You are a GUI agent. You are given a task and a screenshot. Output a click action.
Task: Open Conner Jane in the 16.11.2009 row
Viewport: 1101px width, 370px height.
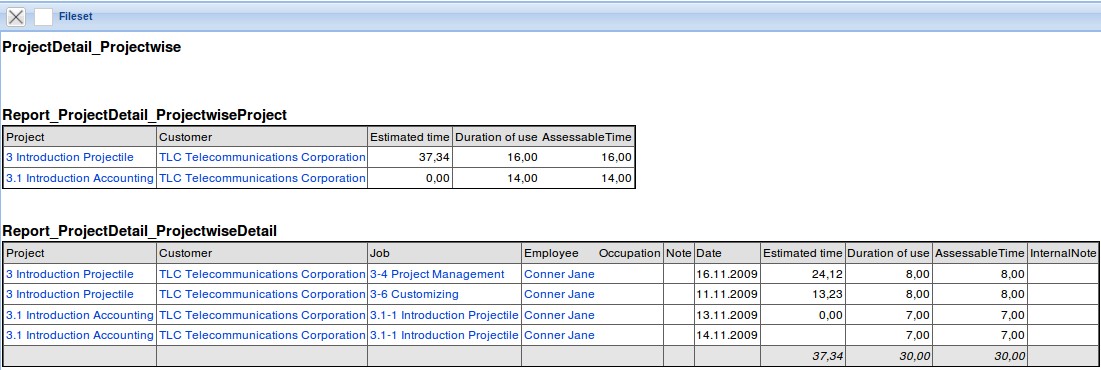click(x=559, y=274)
